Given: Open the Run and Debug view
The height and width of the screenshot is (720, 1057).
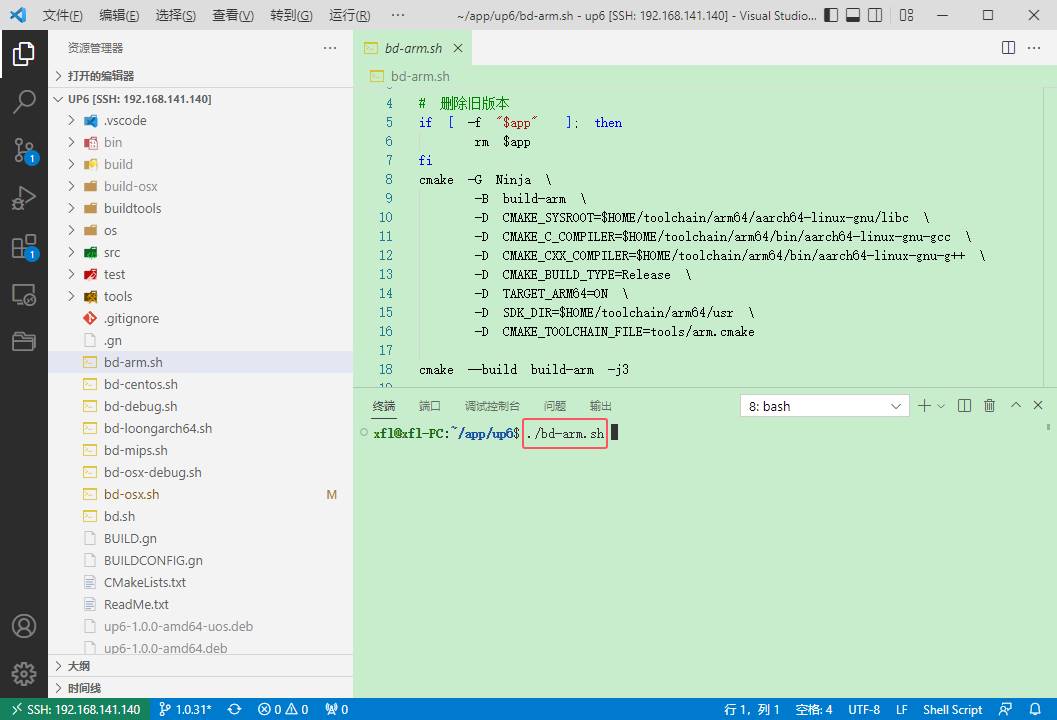Looking at the screenshot, I should pos(24,198).
